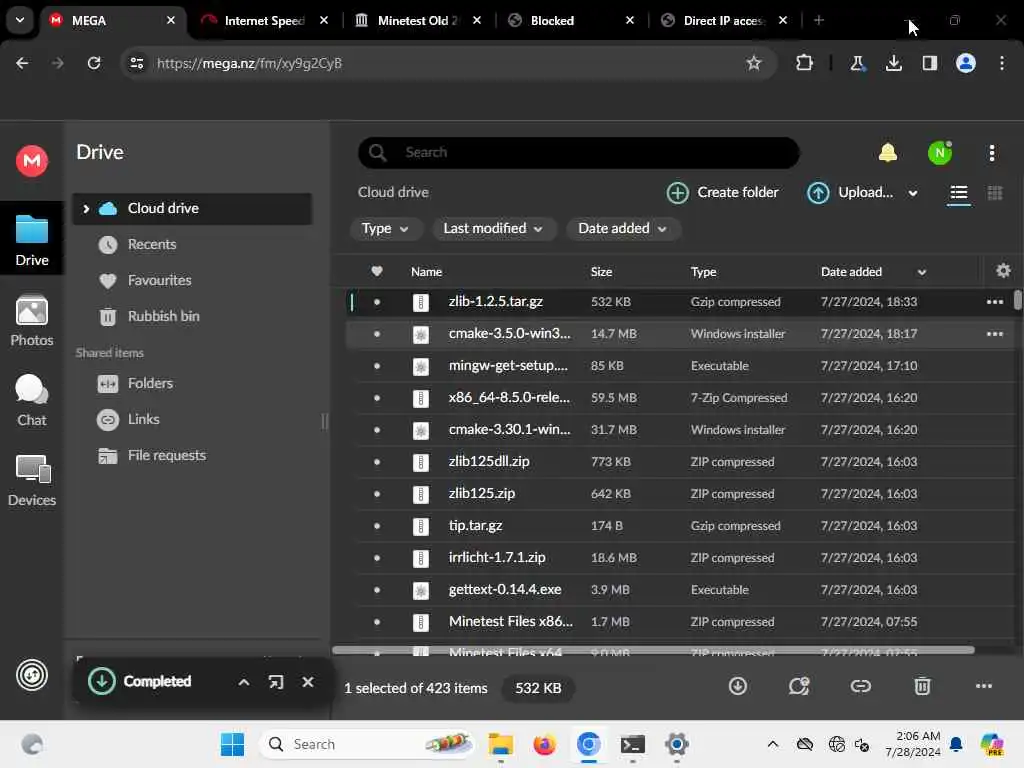Show hidden system tray icons
The width and height of the screenshot is (1024, 768).
[773, 744]
